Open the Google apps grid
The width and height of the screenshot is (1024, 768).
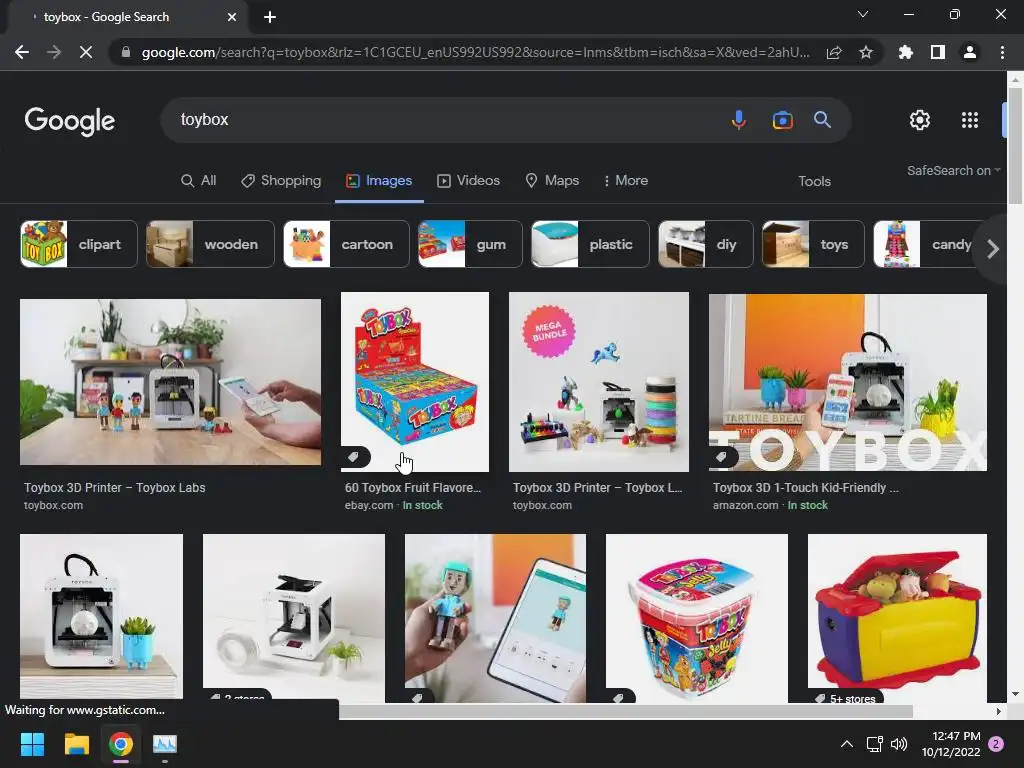click(x=970, y=120)
